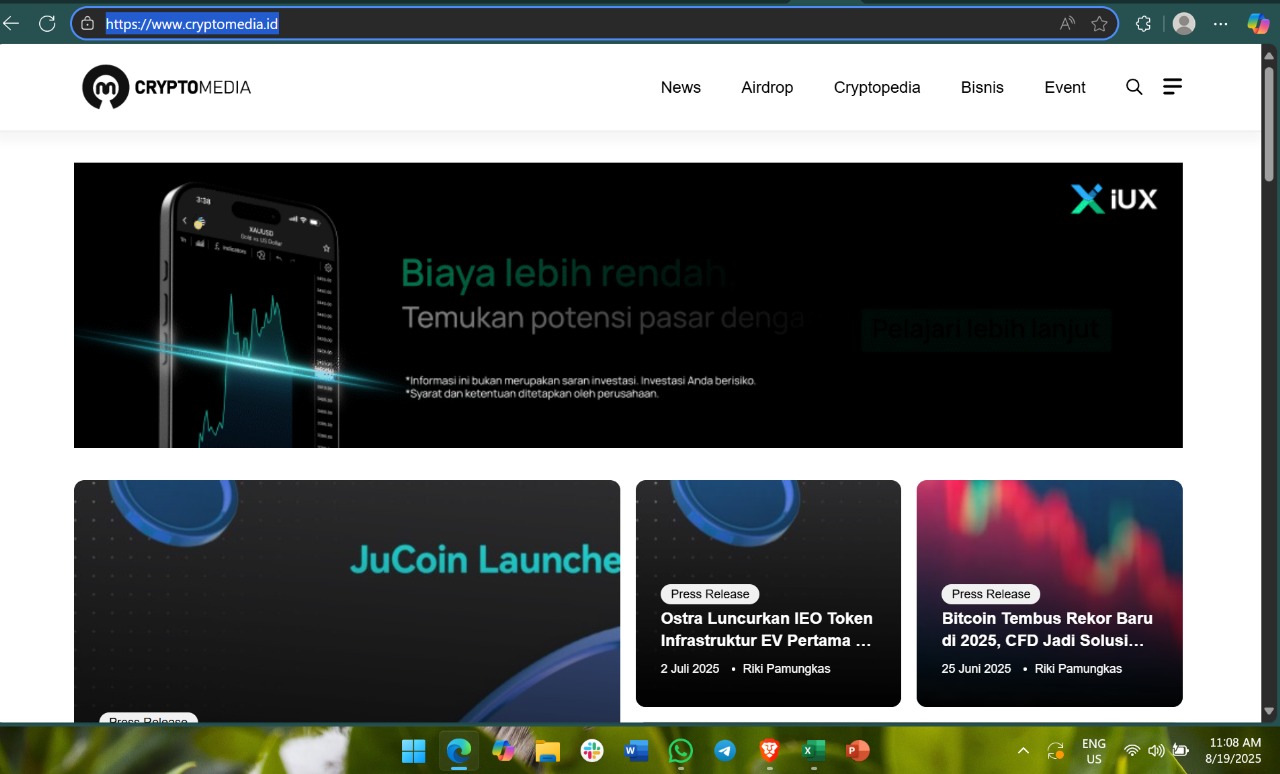Go to the News menu item
This screenshot has height=774, width=1280.
point(680,87)
